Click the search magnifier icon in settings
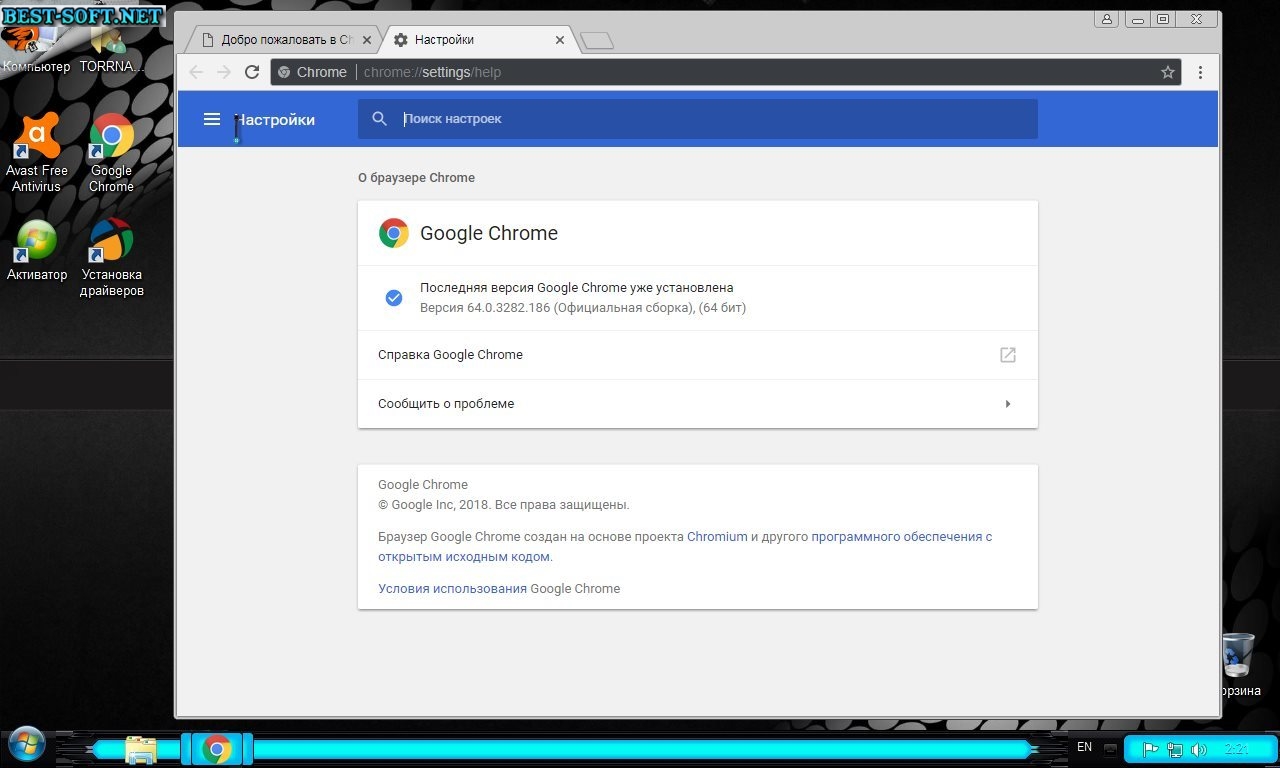1280x768 pixels. 379,119
